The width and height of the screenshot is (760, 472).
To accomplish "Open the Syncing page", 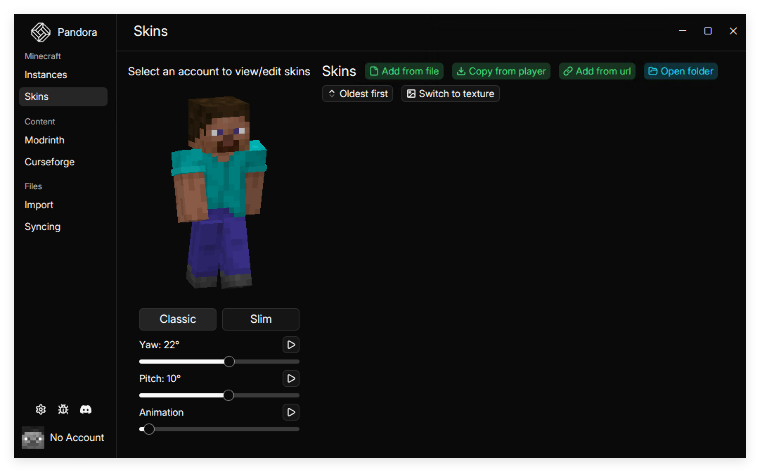I will tap(63, 227).
